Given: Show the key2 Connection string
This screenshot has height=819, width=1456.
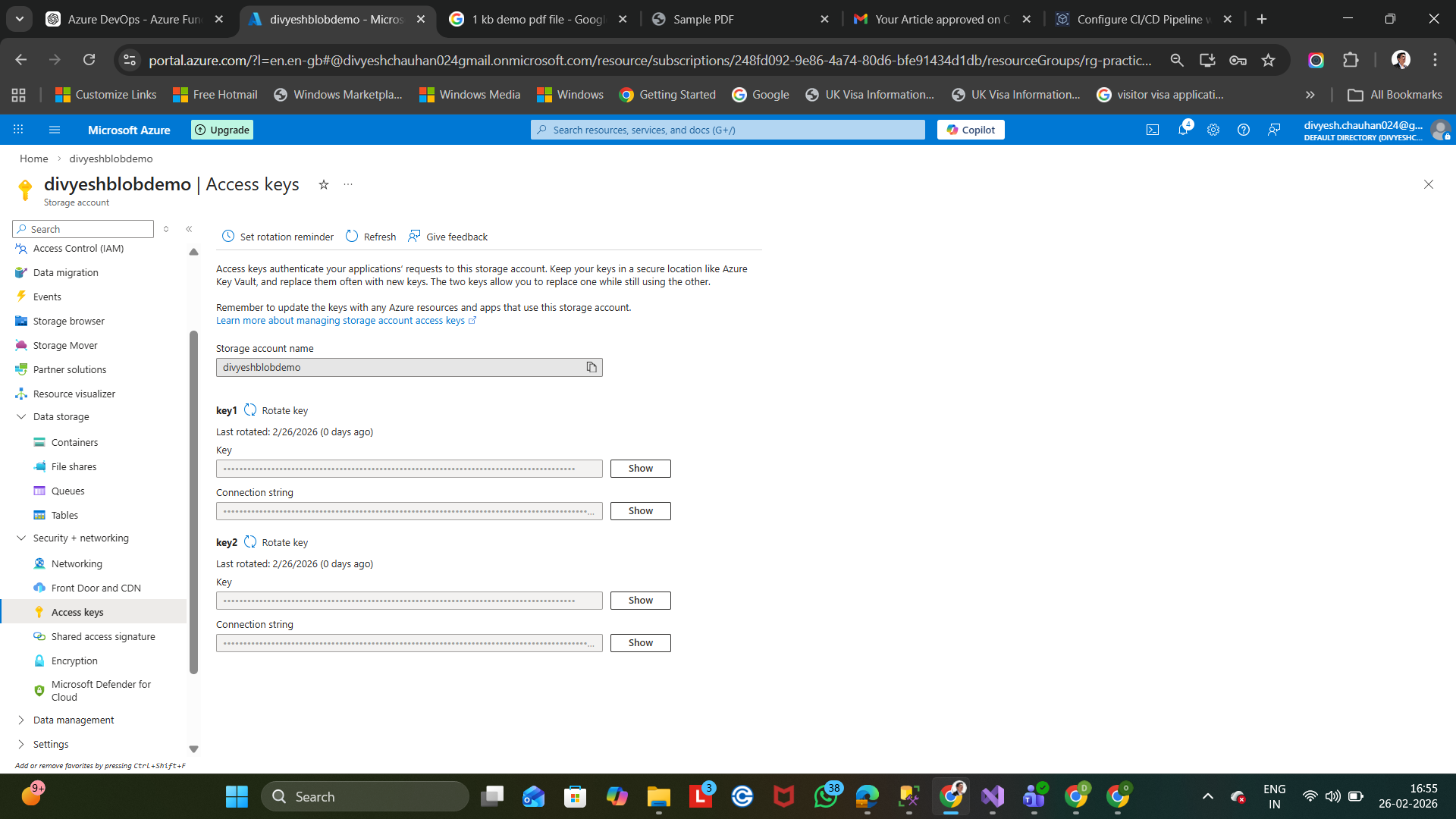Looking at the screenshot, I should 640,643.
